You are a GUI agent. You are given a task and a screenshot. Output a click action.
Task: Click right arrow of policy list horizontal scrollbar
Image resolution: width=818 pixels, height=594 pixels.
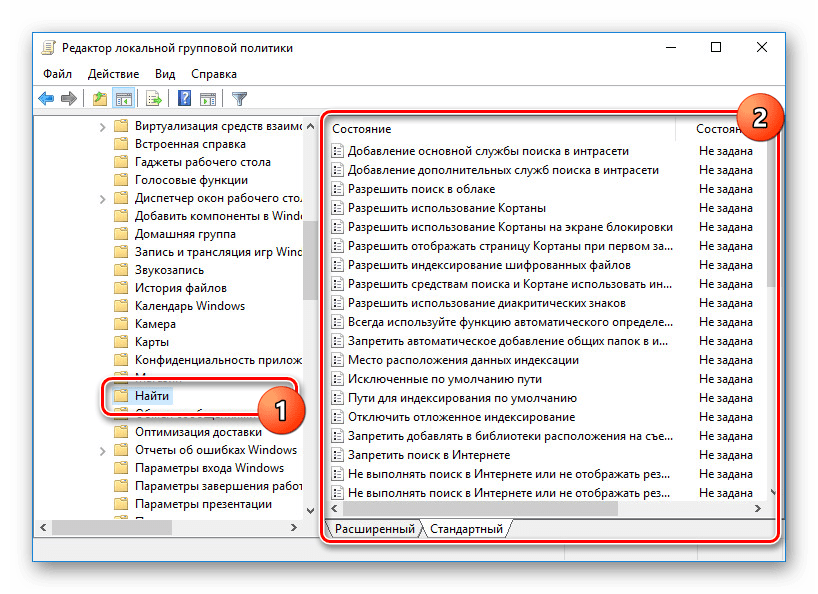pyautogui.click(x=758, y=508)
